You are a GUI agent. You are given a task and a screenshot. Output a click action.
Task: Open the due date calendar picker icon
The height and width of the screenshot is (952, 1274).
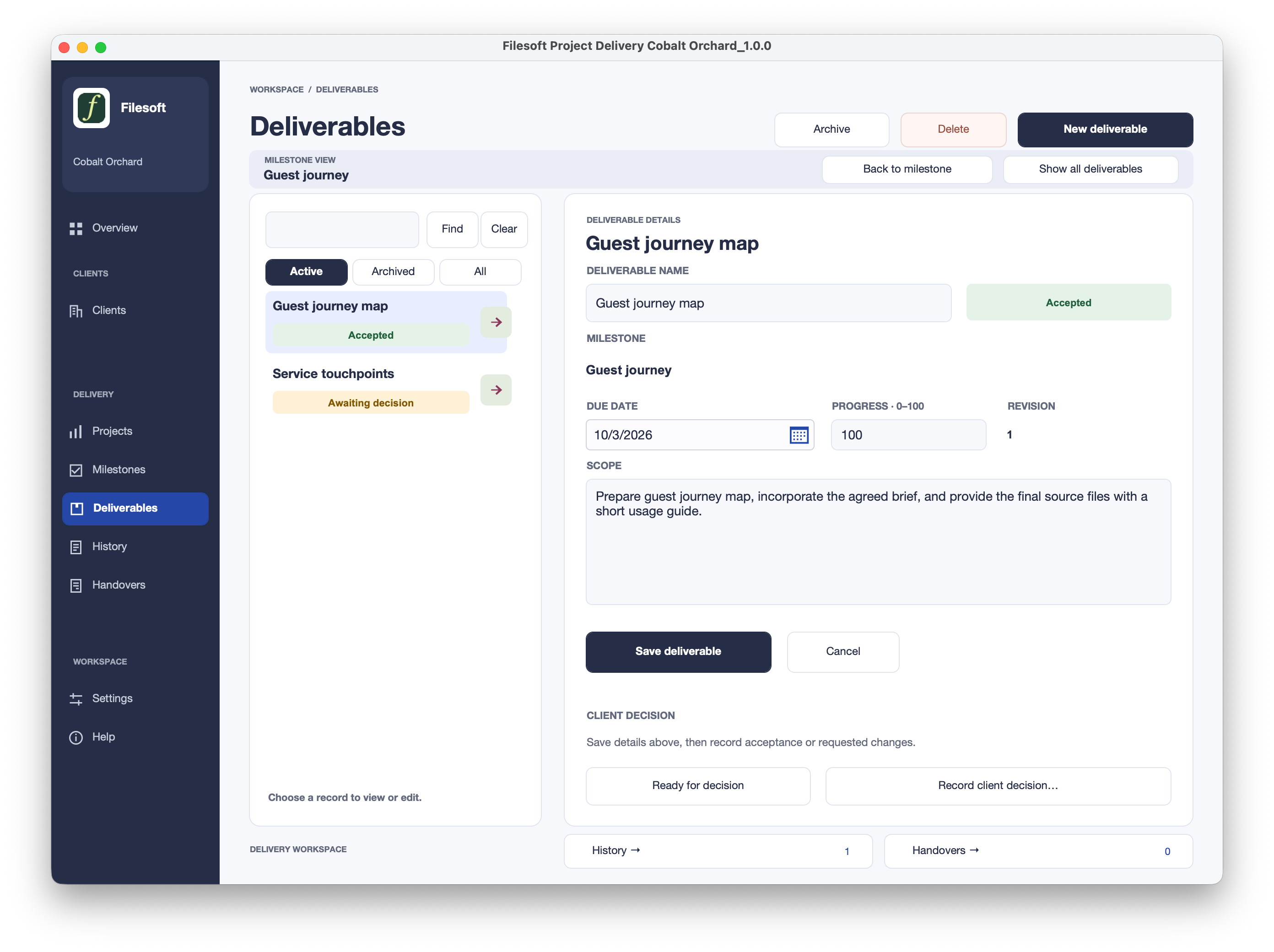799,435
